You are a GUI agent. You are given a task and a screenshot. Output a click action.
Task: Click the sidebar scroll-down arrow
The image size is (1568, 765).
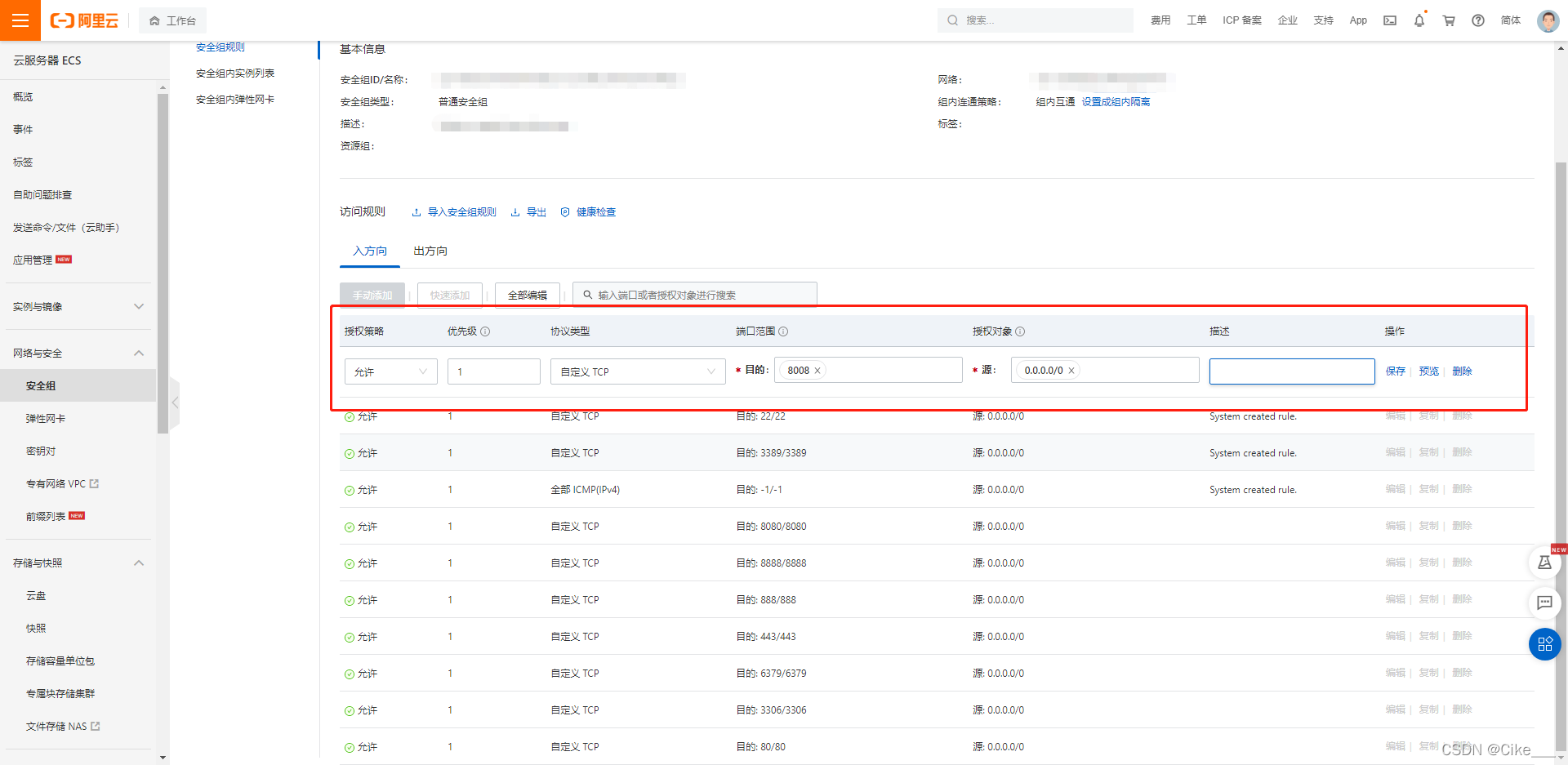pos(163,757)
